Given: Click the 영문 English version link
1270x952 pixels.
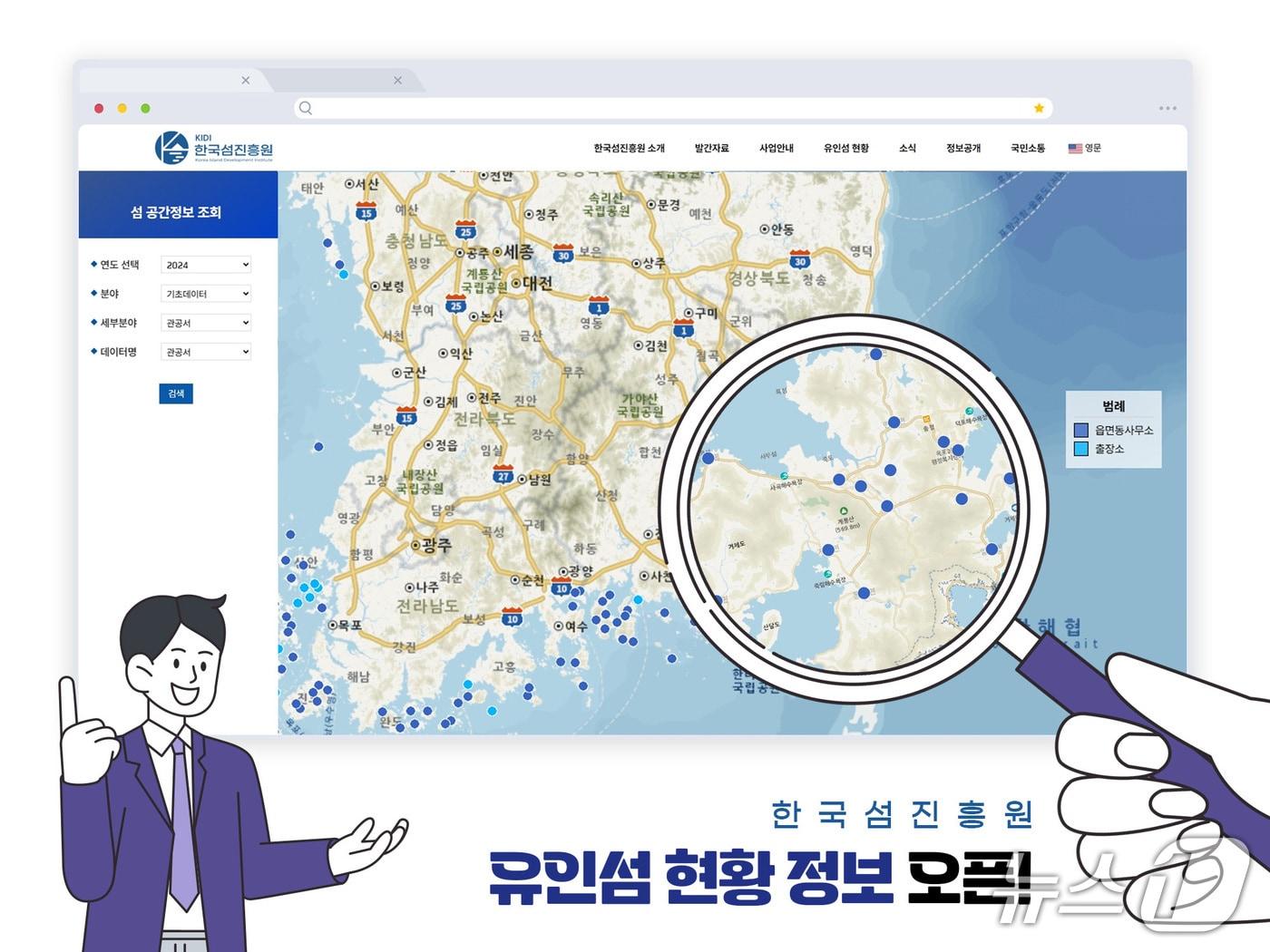Looking at the screenshot, I should coord(1094,149).
